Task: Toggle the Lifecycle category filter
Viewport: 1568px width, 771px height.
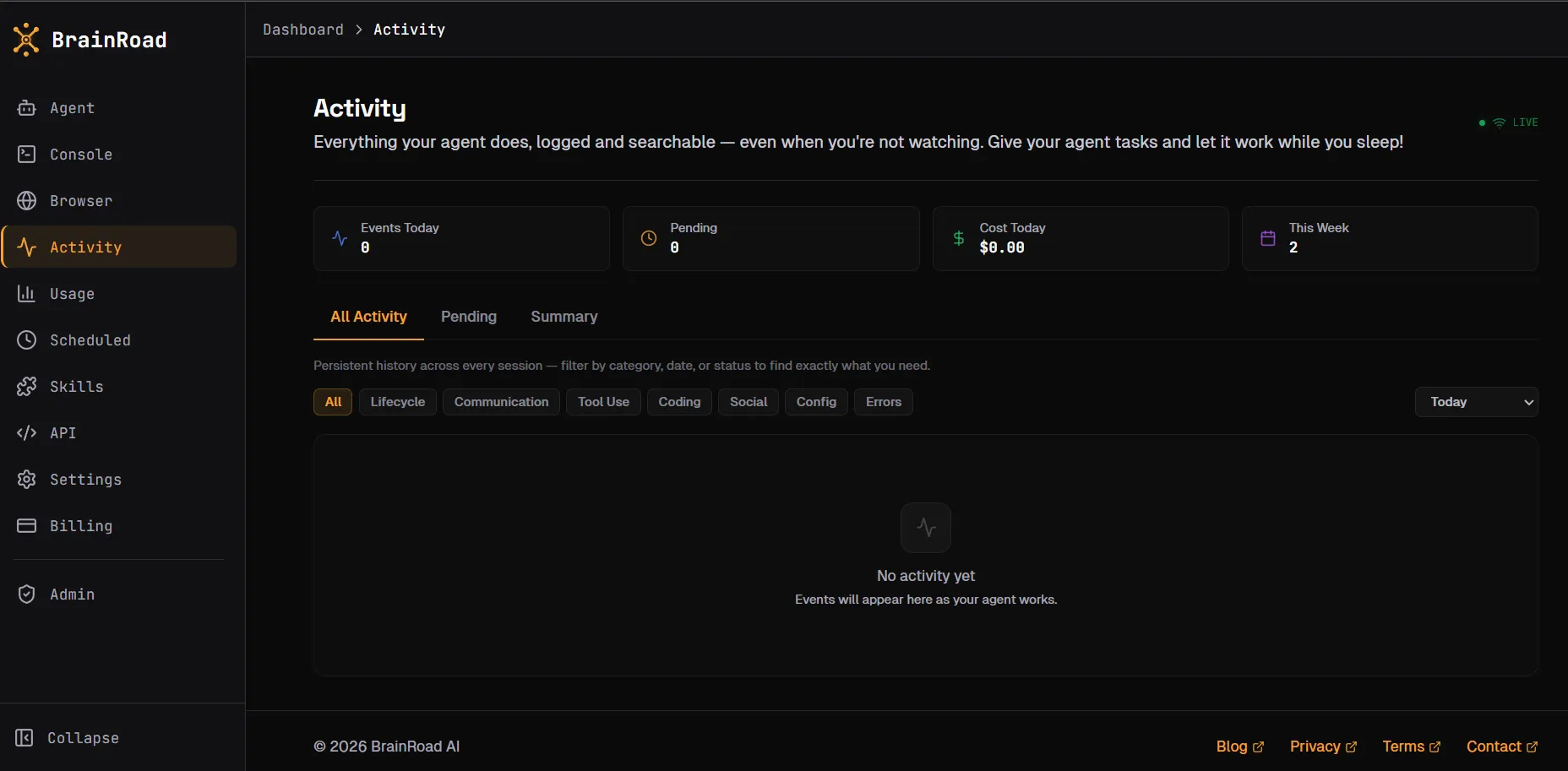Action: (398, 402)
